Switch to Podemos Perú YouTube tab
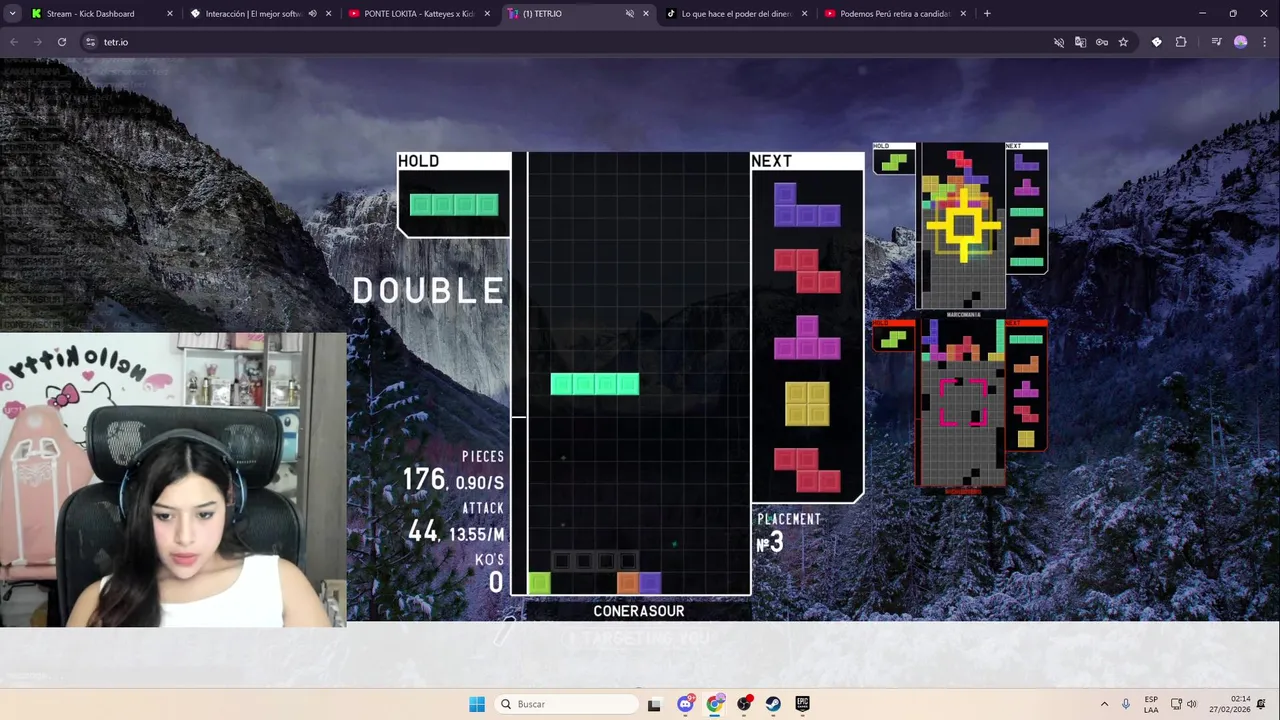Image resolution: width=1280 pixels, height=720 pixels. coord(894,14)
